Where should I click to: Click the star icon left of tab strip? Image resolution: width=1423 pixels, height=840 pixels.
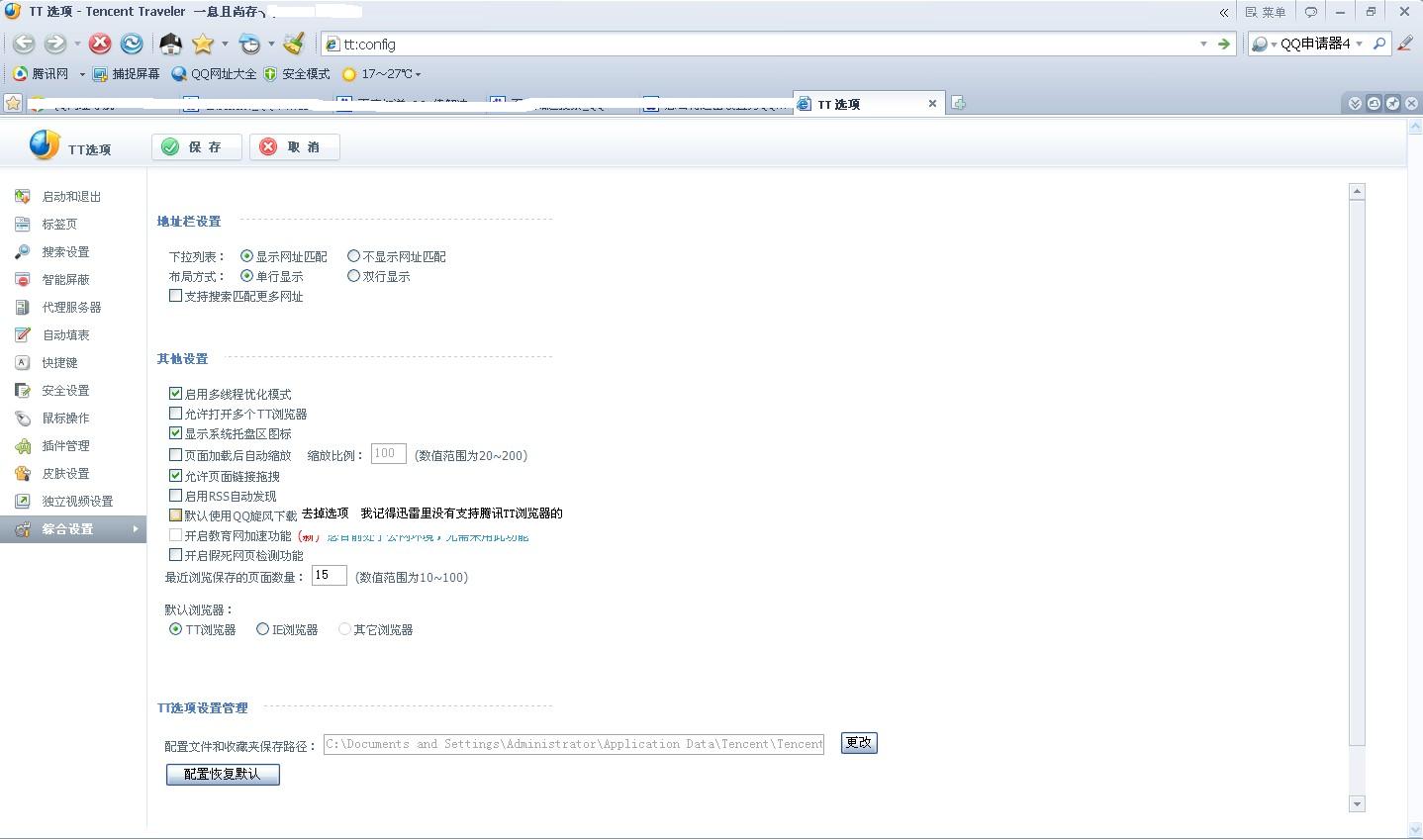(13, 103)
